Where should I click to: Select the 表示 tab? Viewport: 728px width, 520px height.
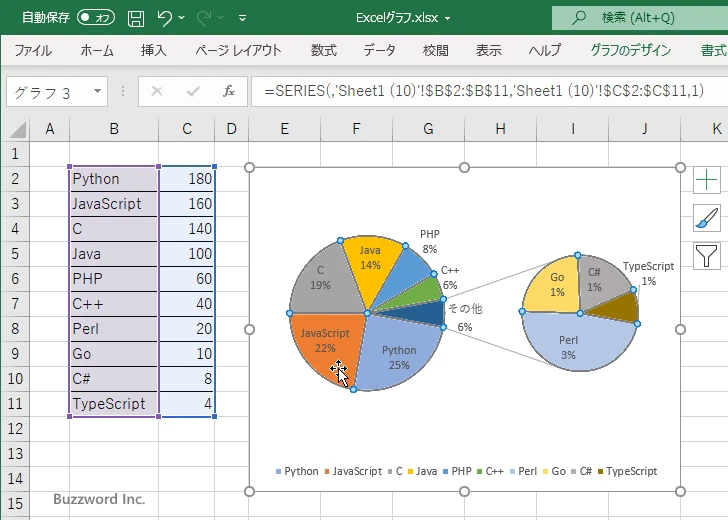[488, 50]
